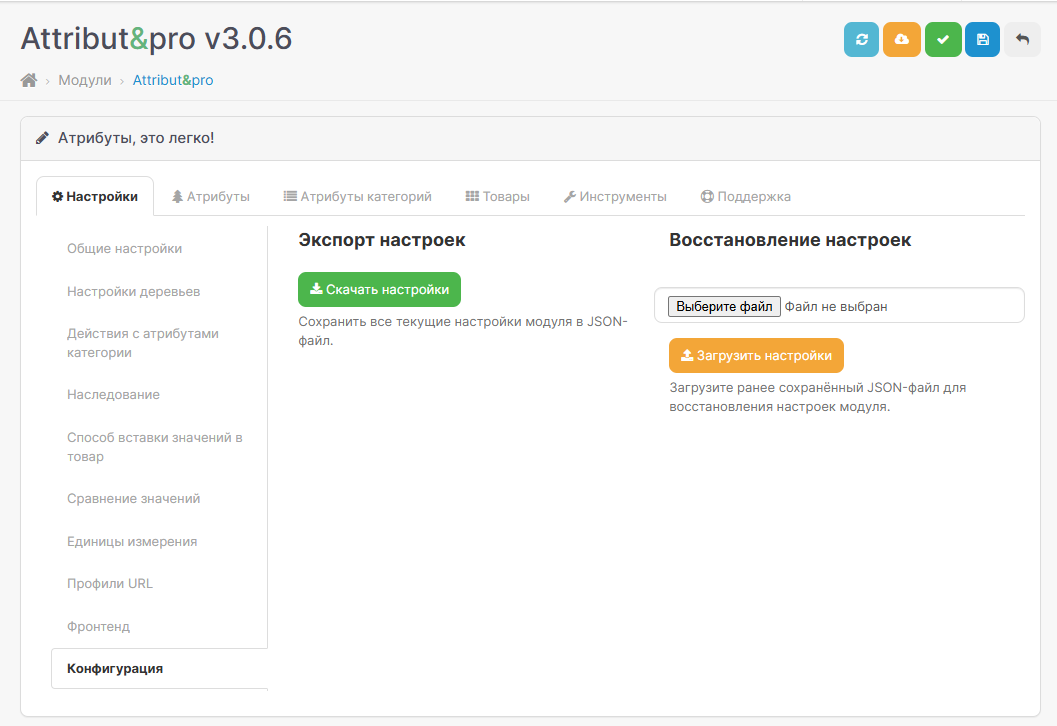Click the orange cloud download icon button
Image resolution: width=1057 pixels, height=726 pixels.
[x=902, y=40]
